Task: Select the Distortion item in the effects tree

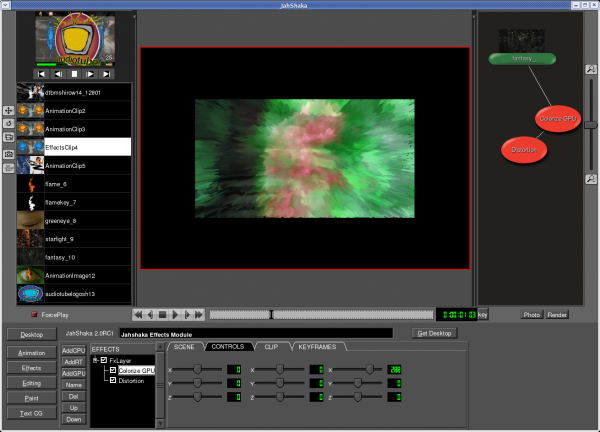Action: (x=131, y=380)
